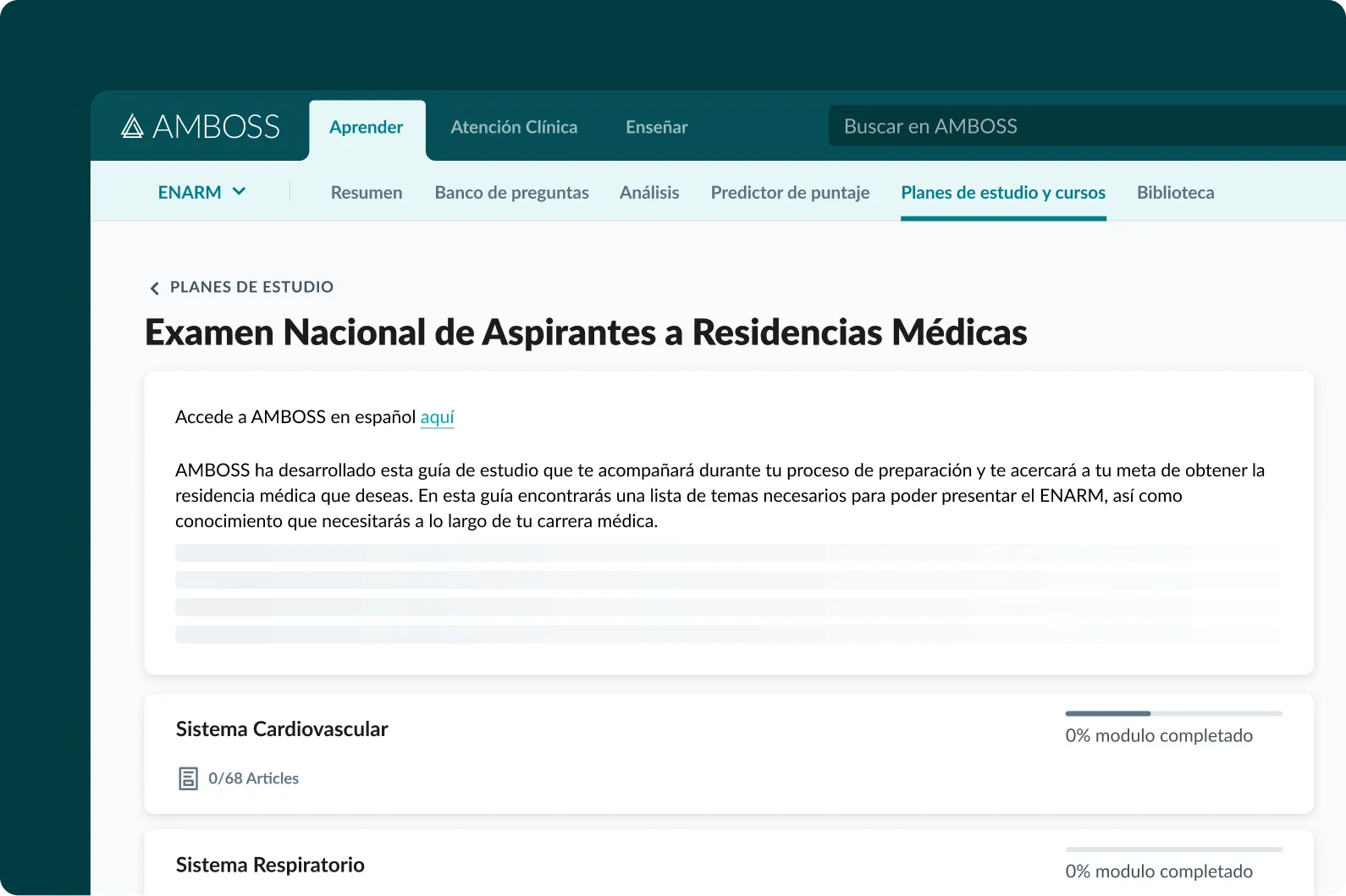Open the Enseñar tab

click(657, 128)
